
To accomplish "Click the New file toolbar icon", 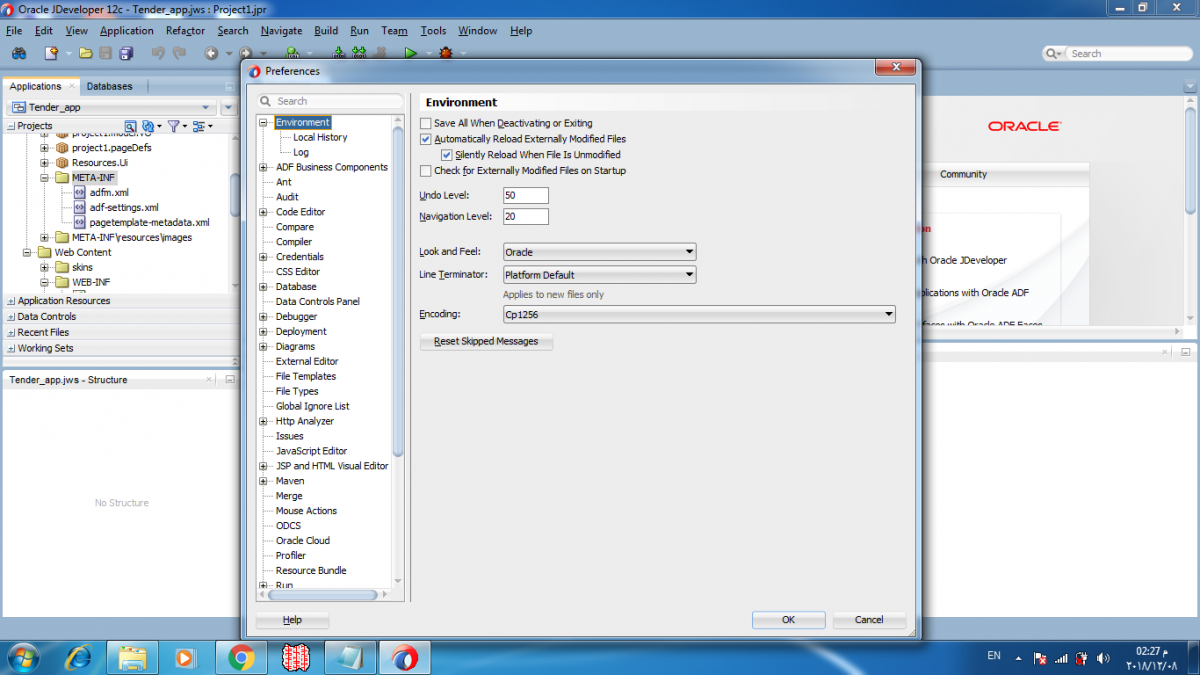I will (x=49, y=53).
